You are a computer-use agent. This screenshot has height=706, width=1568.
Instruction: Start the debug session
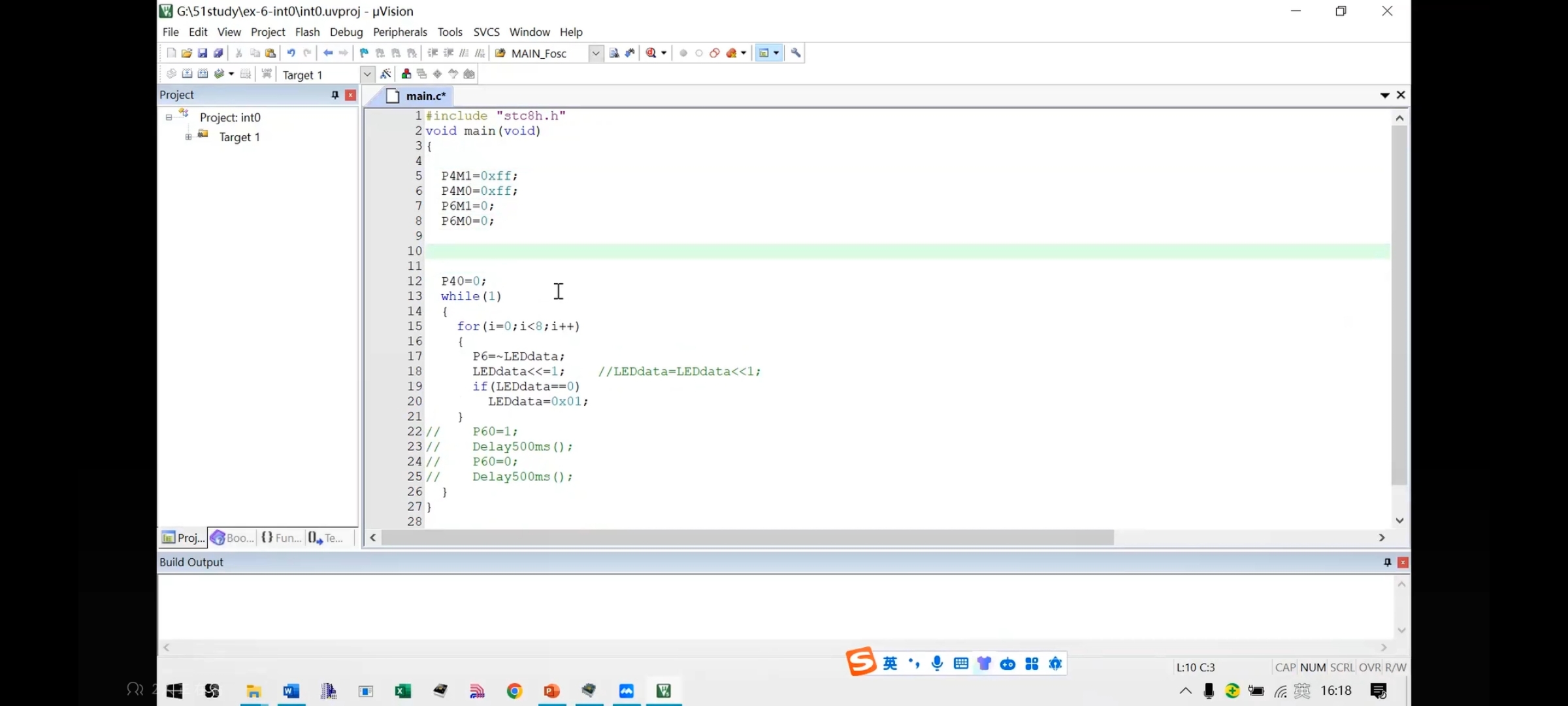tap(651, 53)
